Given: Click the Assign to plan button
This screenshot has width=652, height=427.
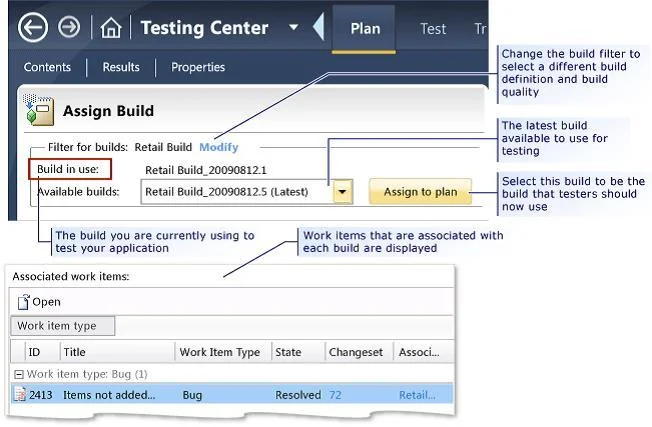Looking at the screenshot, I should pos(420,192).
